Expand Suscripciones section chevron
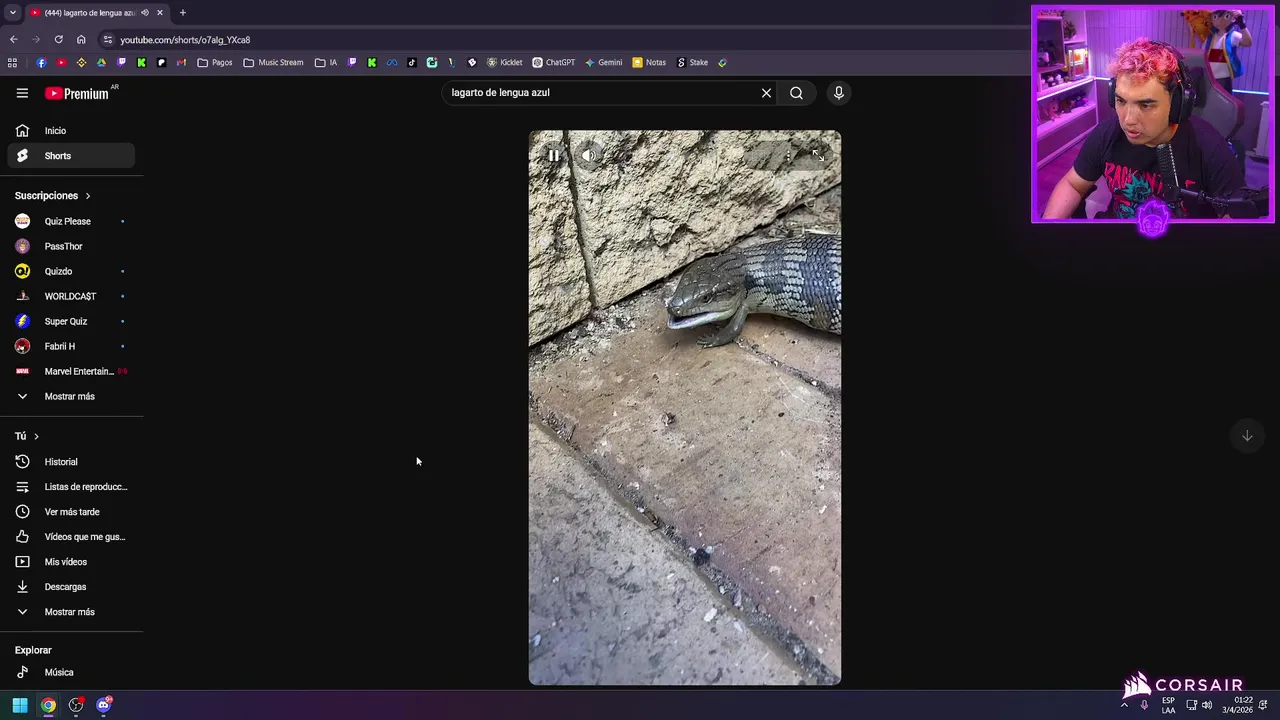The image size is (1280, 720). tap(87, 196)
